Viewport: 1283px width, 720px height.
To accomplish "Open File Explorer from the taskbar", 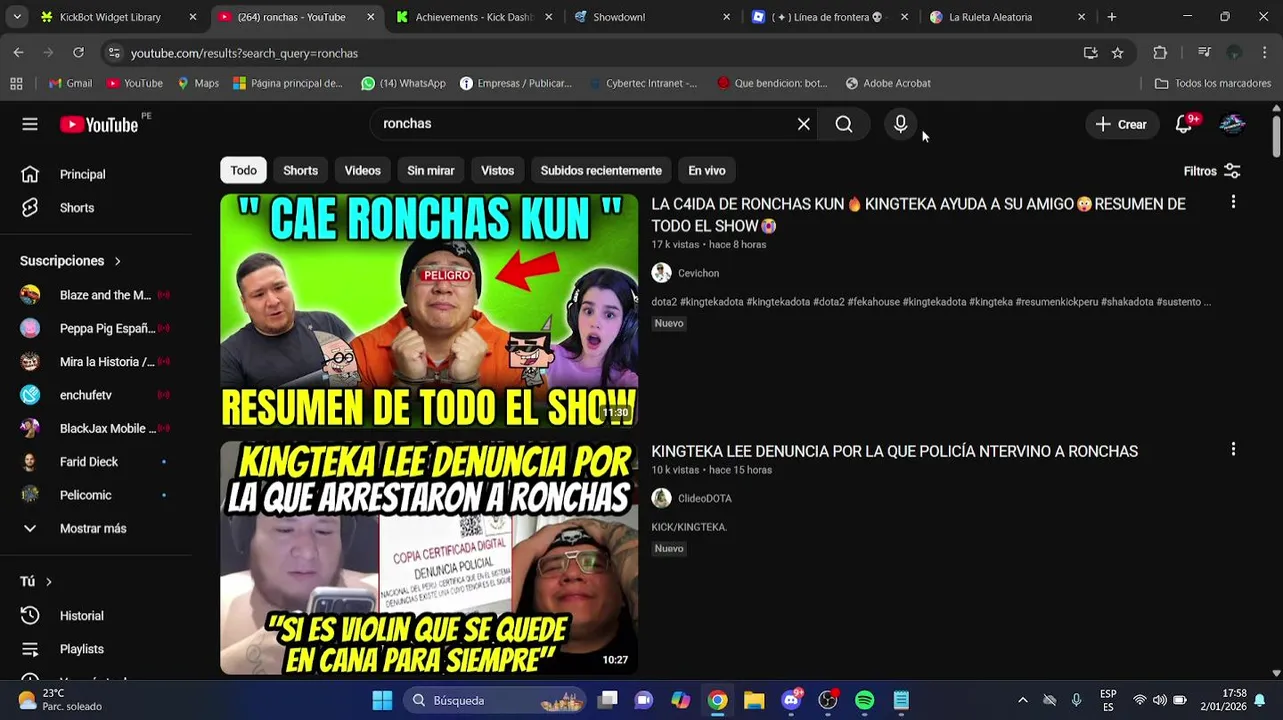I will point(754,701).
